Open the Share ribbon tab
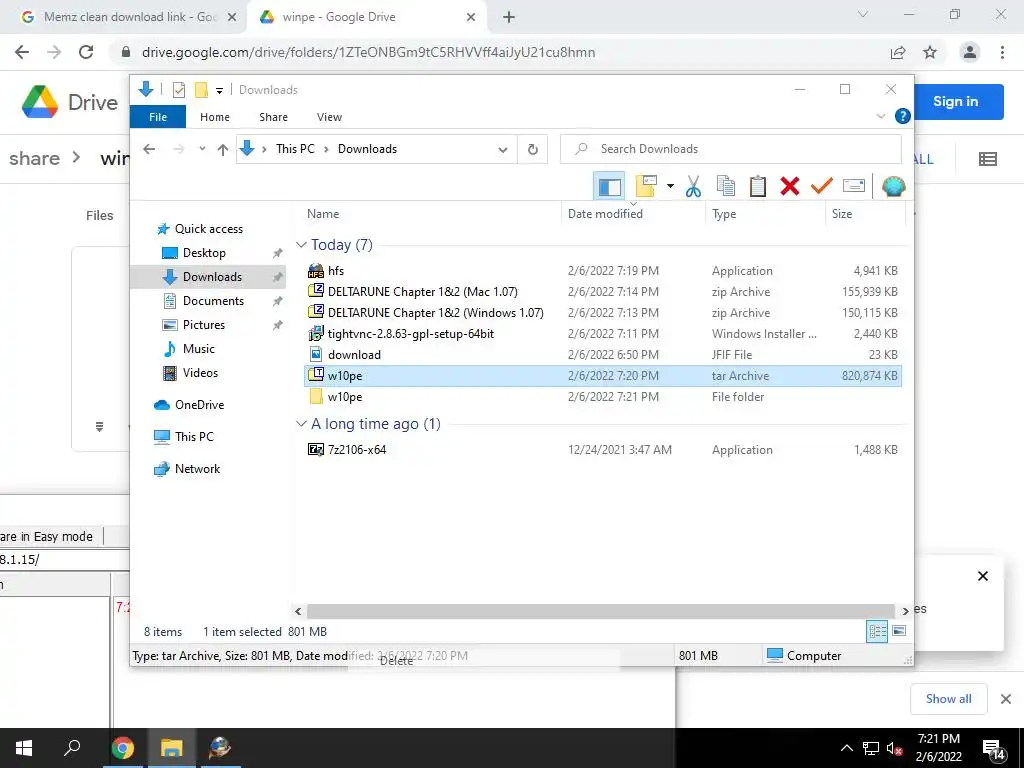 273,117
